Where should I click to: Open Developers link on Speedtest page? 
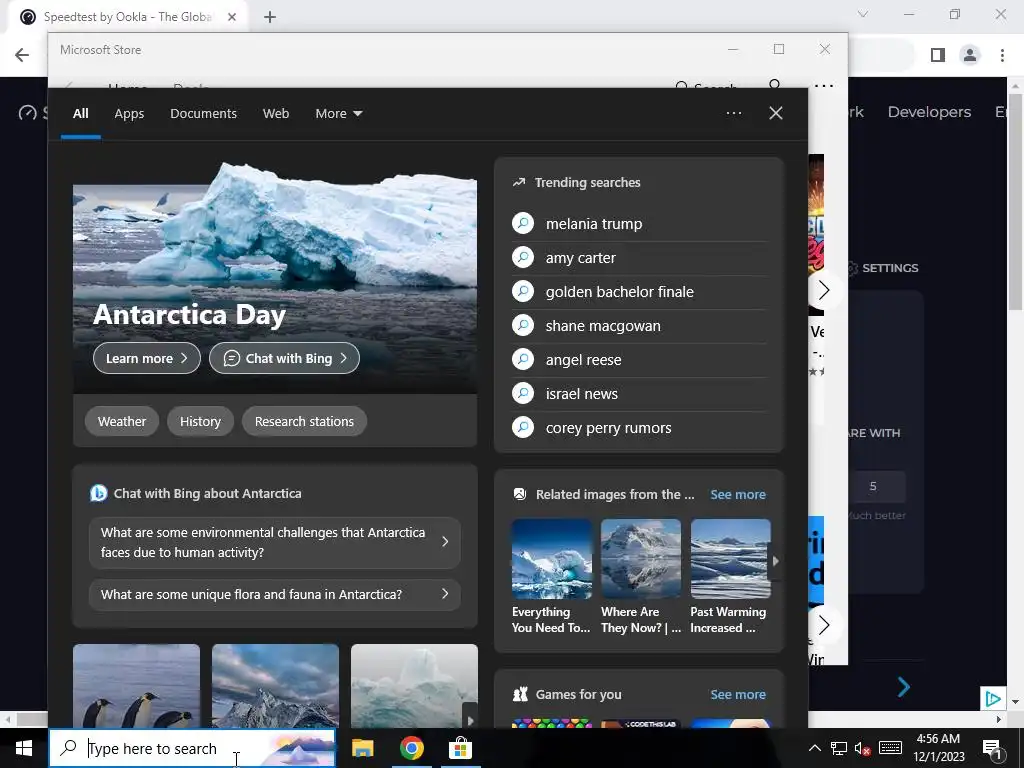click(929, 112)
